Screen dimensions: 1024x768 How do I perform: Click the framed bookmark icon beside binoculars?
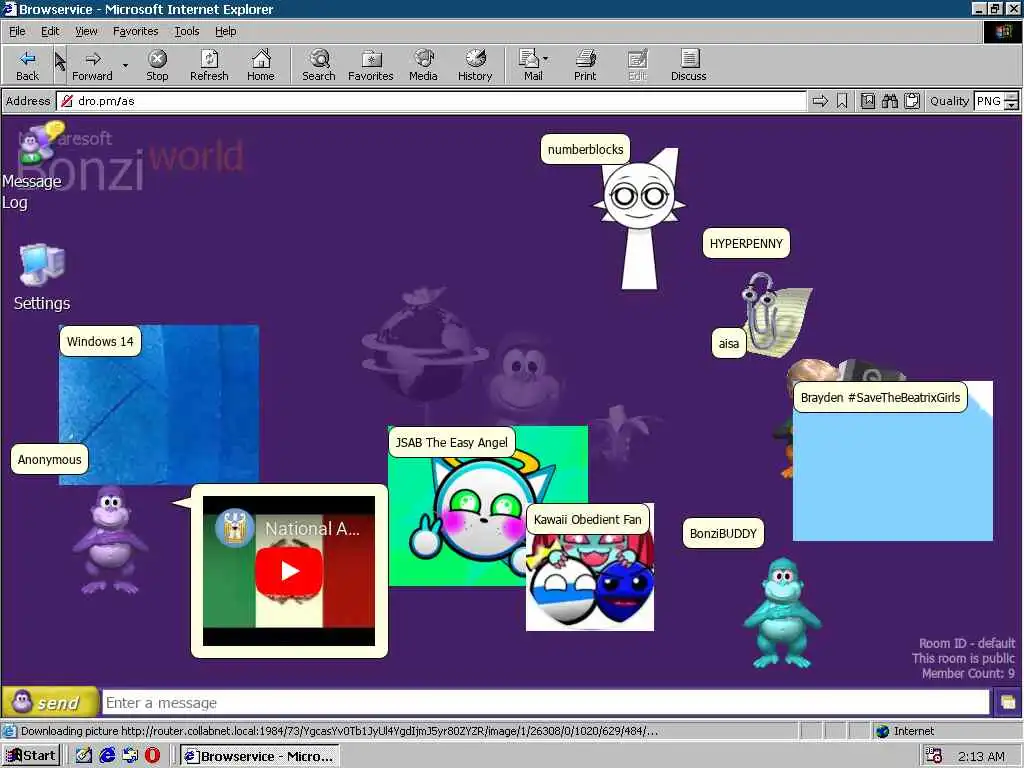pos(868,101)
